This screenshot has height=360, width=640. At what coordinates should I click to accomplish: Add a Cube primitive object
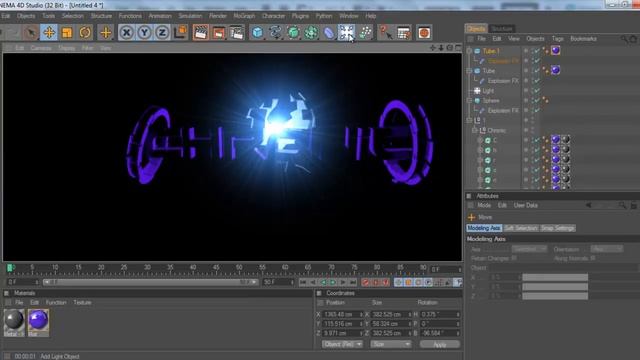pos(257,33)
